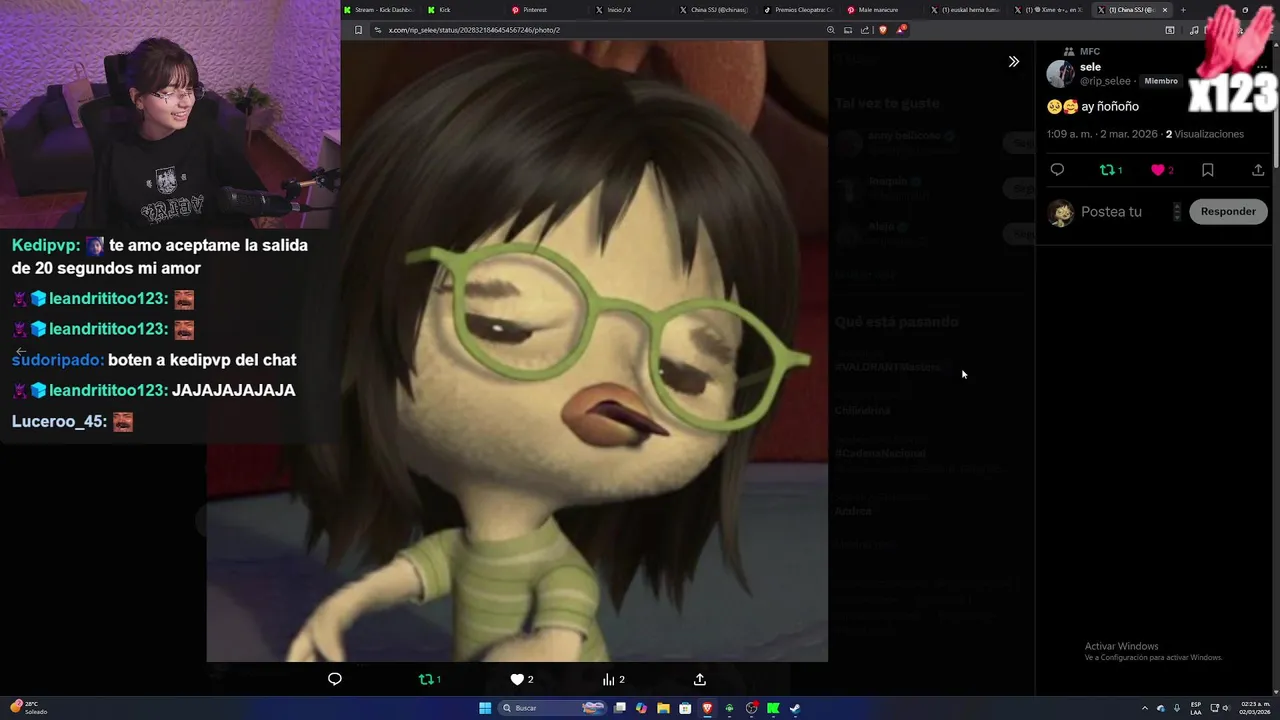This screenshot has width=1280, height=720.
Task: Open Steam from the taskbar
Action: 795,708
